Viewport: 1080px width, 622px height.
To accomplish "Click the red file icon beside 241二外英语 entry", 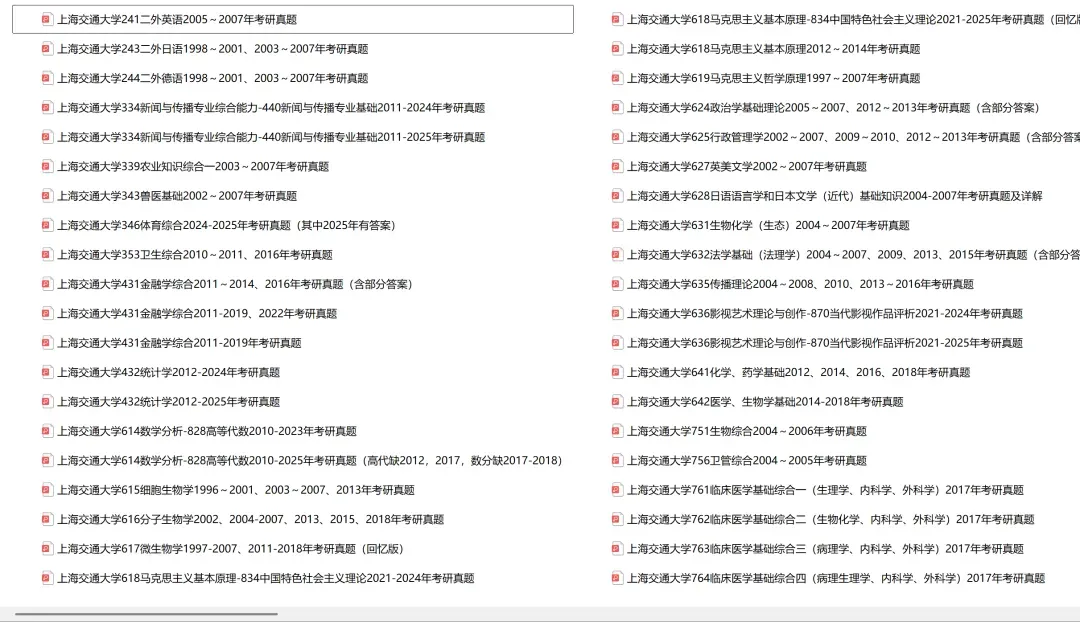I will coord(45,19).
